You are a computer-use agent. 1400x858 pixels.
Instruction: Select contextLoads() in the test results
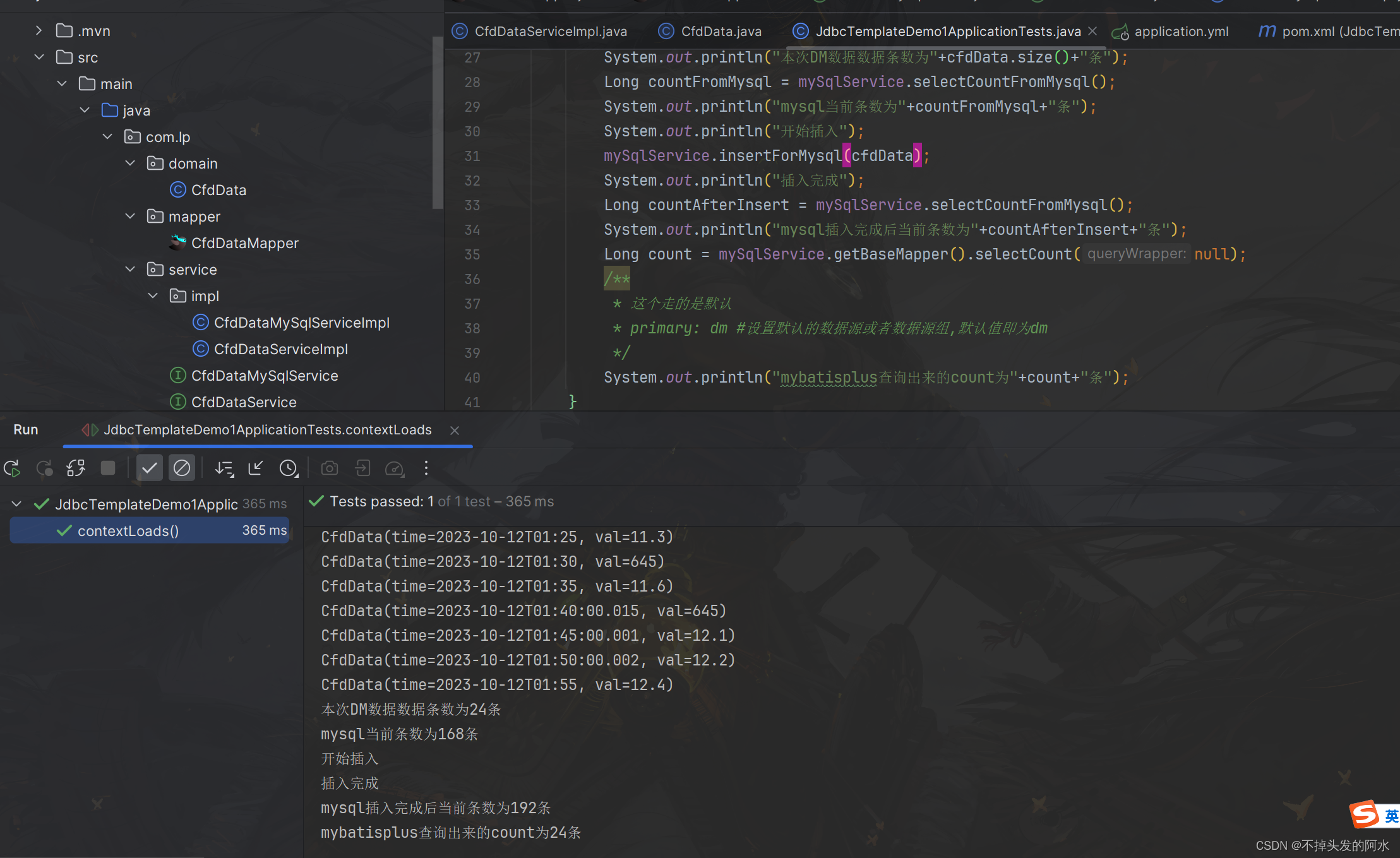128,530
